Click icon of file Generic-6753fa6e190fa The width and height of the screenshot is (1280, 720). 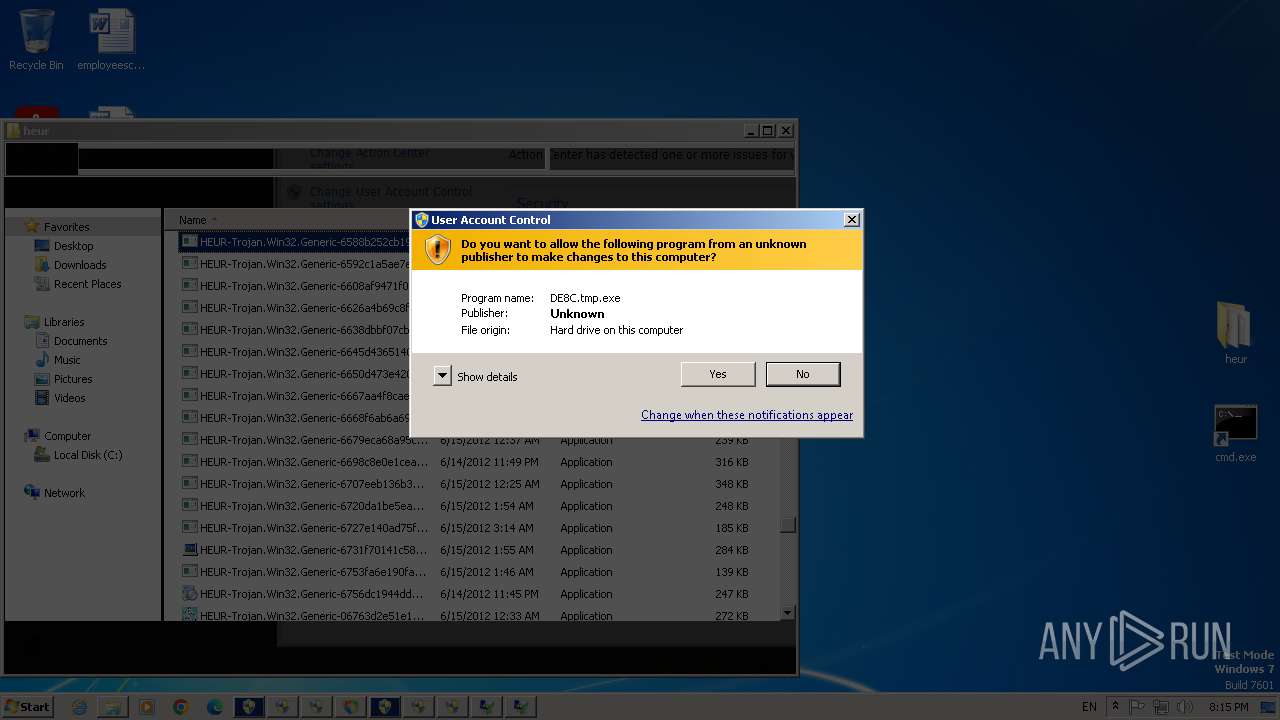point(190,572)
